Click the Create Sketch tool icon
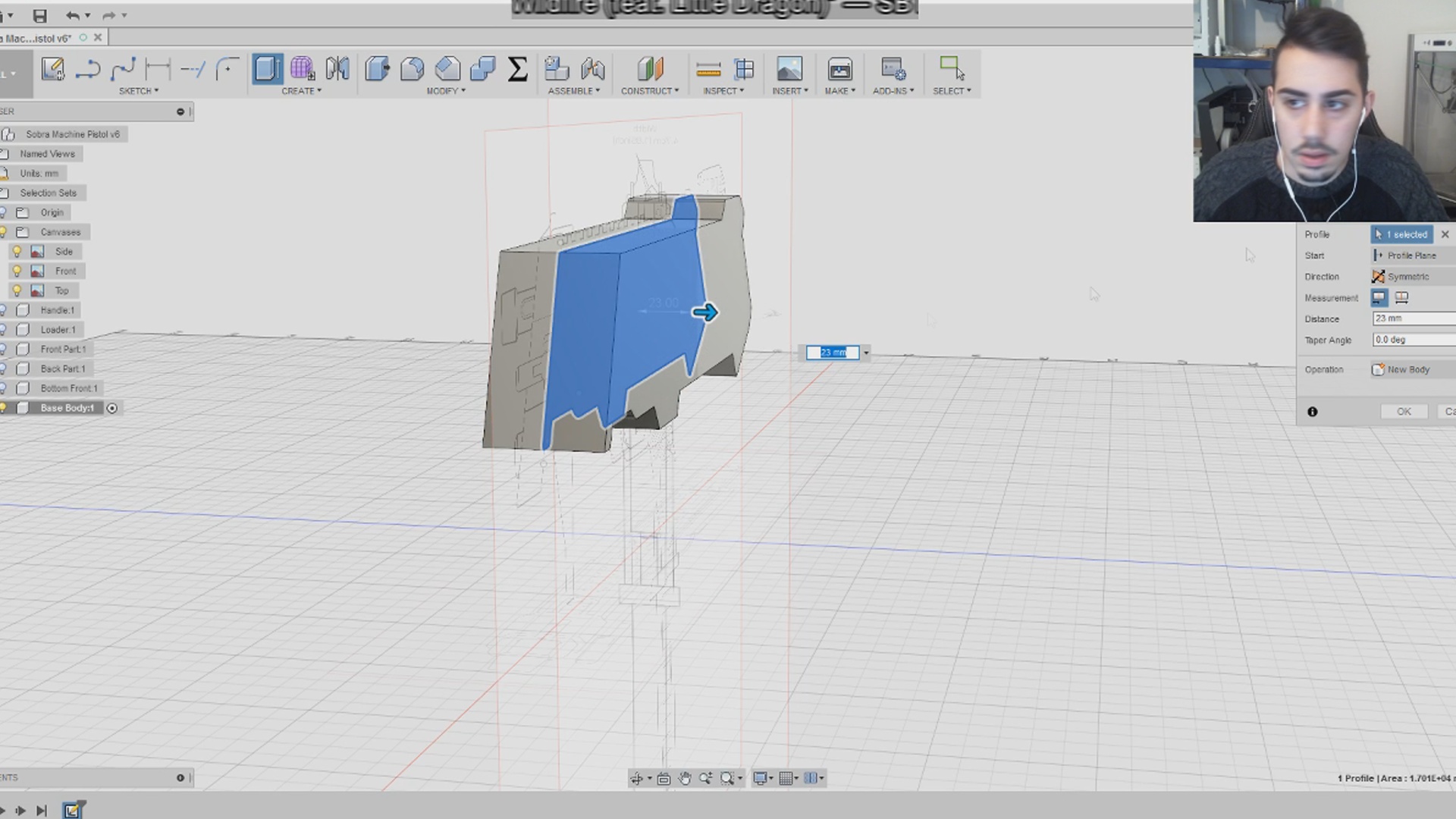Image resolution: width=1456 pixels, height=819 pixels. coord(53,69)
